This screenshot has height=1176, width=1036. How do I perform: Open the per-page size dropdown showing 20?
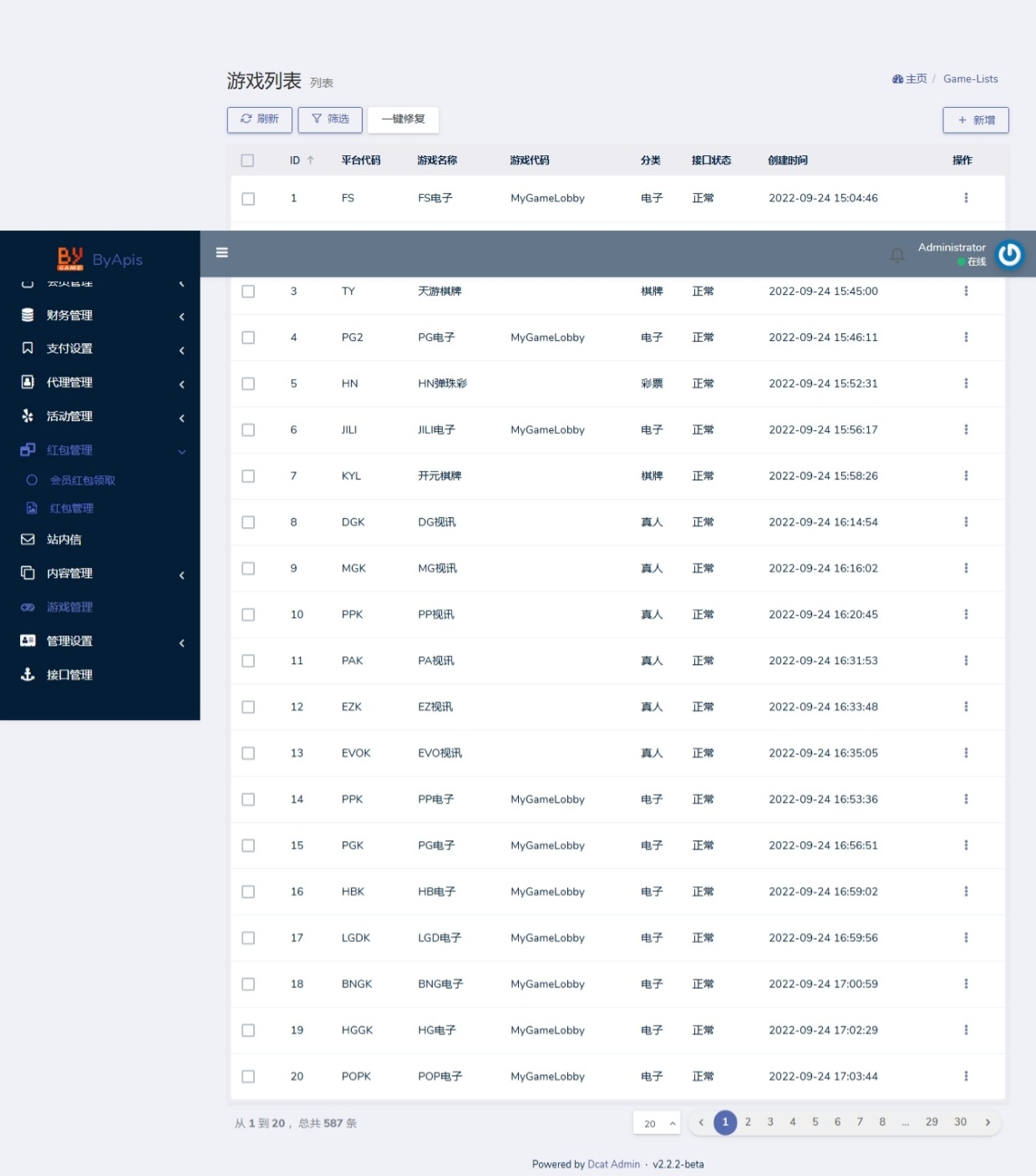point(657,1123)
